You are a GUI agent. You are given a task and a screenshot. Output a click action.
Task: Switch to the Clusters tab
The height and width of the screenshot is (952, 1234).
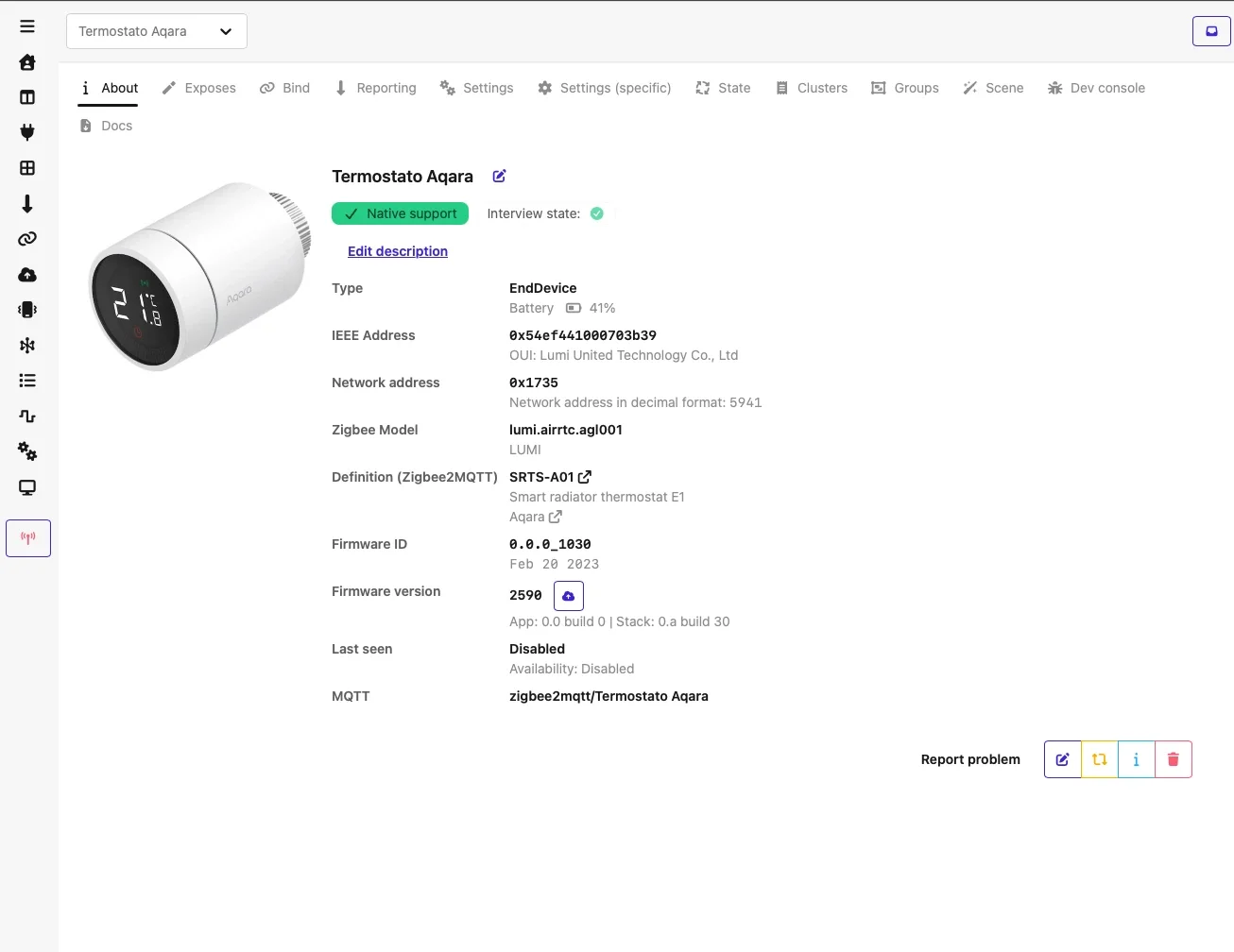coord(812,88)
